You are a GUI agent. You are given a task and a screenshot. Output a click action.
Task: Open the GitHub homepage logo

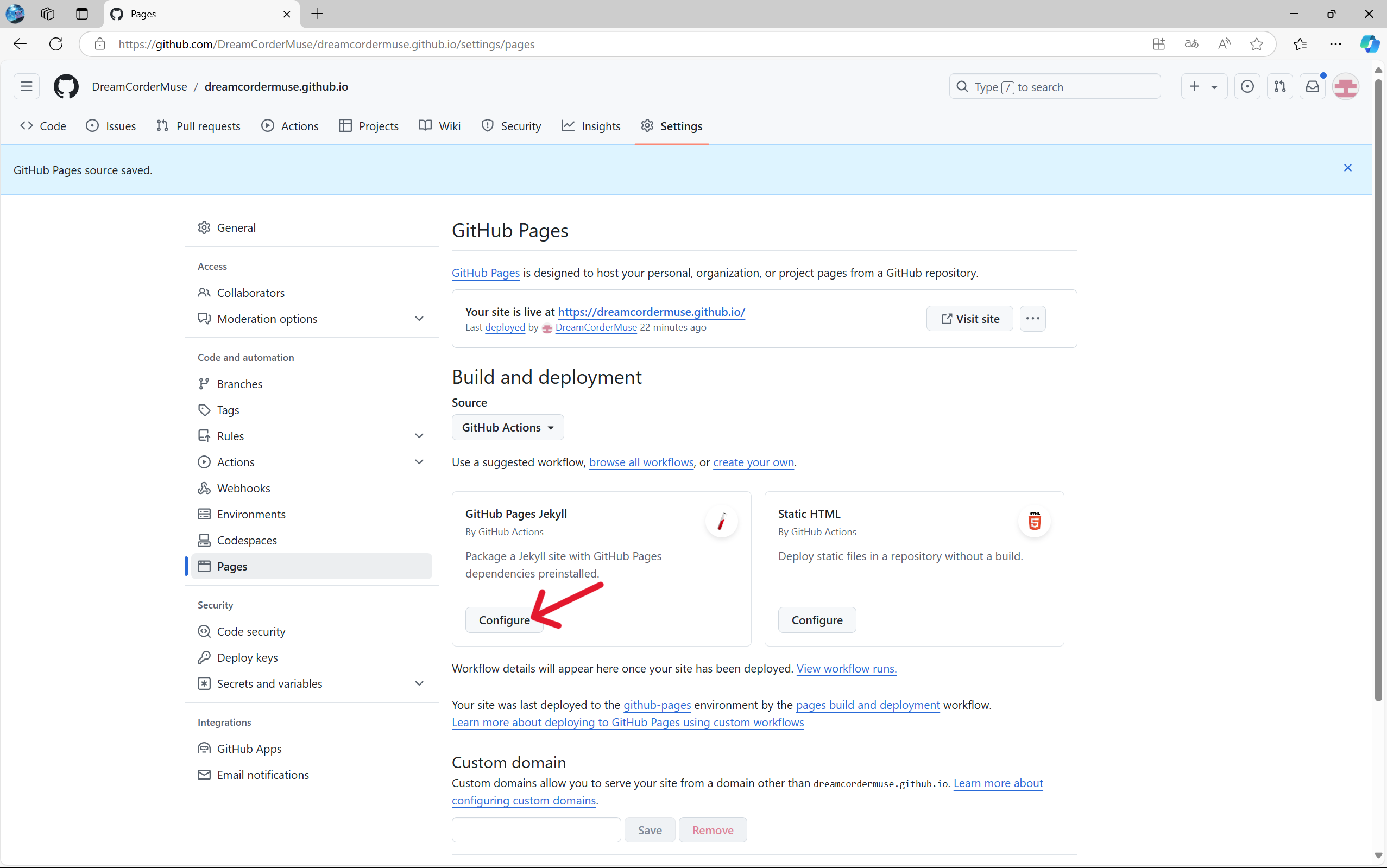click(x=66, y=87)
